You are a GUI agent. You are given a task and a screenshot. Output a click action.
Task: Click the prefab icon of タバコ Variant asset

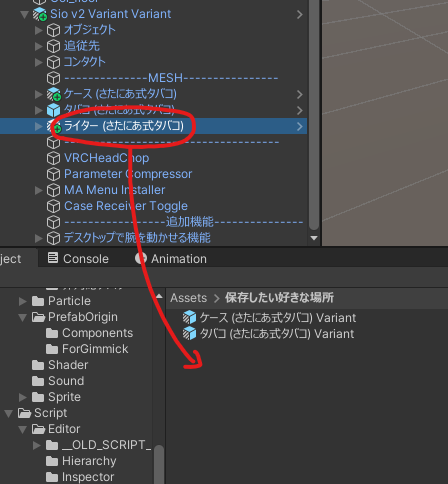[x=189, y=333]
